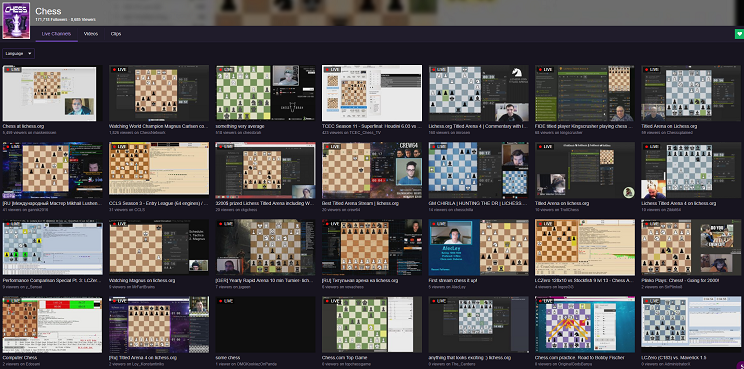Open the '[Rie] Titled Arena 4' thumbnail
744x369 pixels.
[158, 325]
